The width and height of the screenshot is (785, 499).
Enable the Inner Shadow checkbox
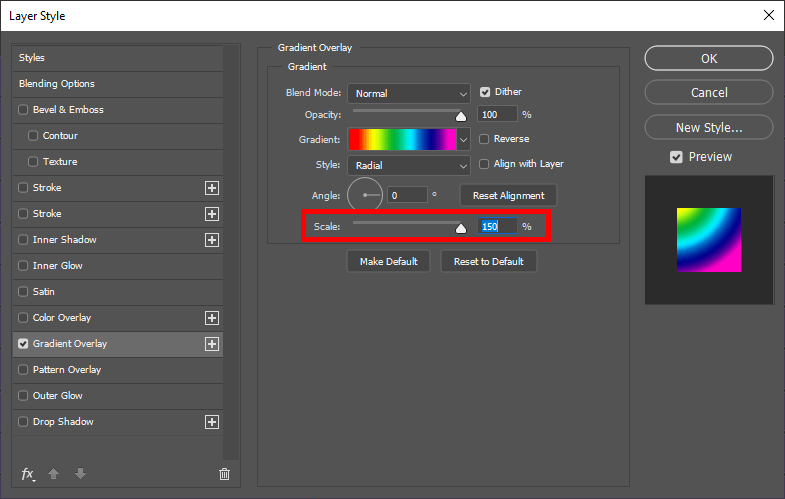click(23, 240)
